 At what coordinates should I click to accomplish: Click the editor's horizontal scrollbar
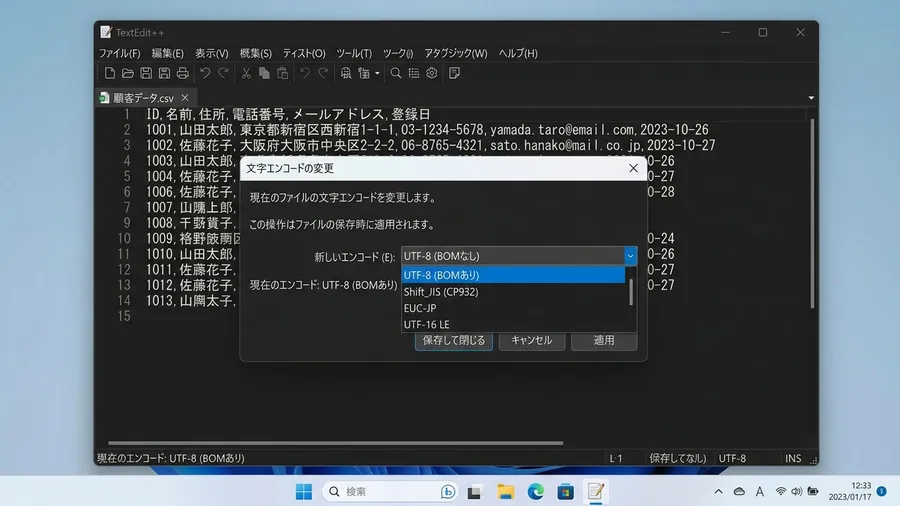pos(335,443)
